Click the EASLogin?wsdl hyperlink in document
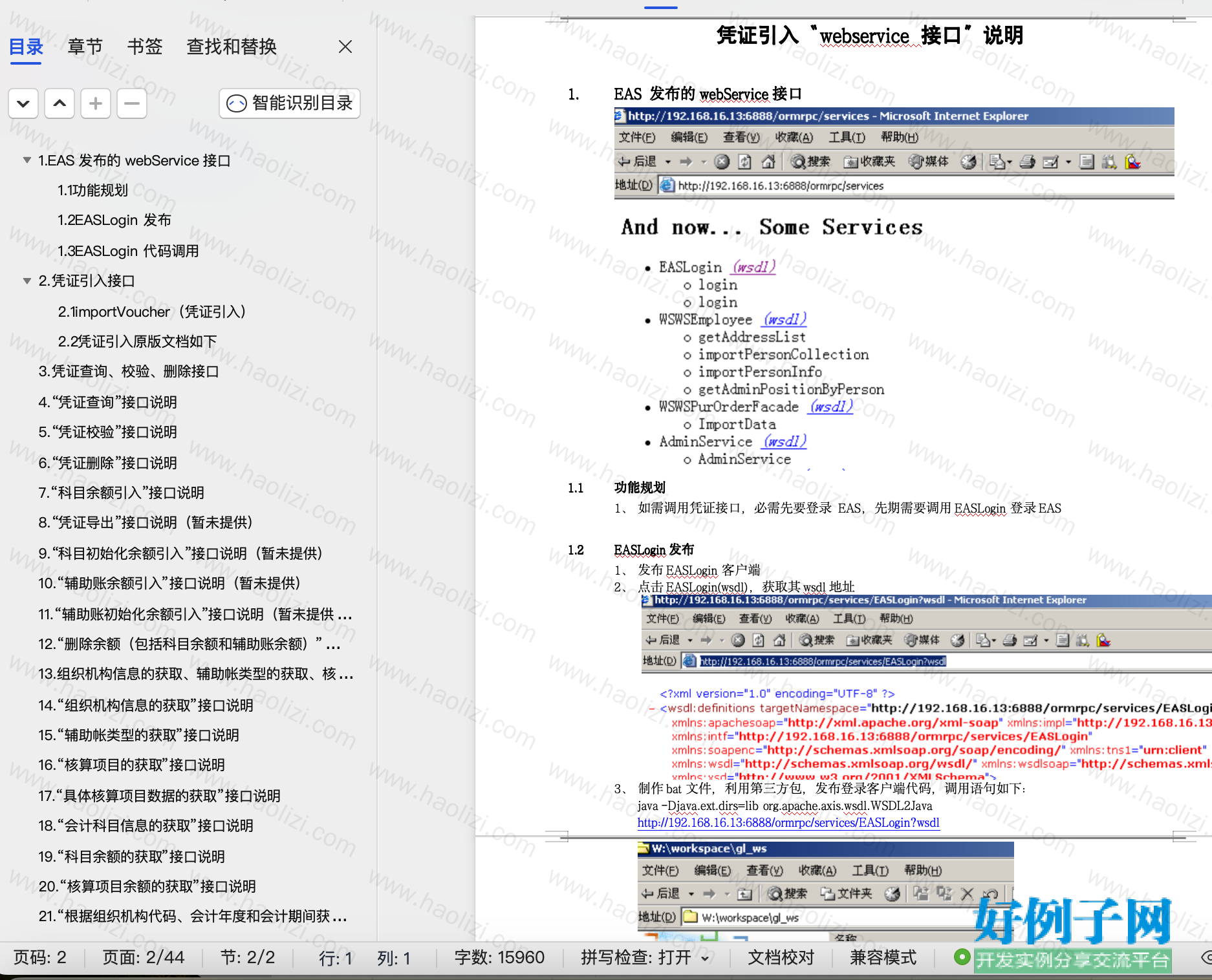Screen dimensions: 1212x980 788,823
